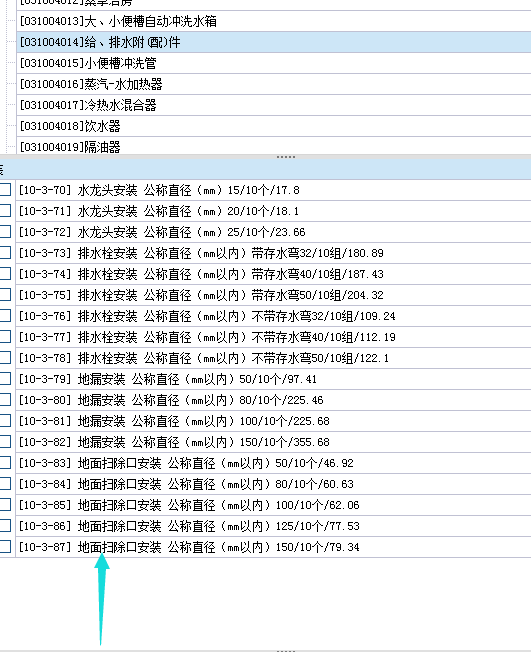Viewport: 531px width, 652px height.
Task: Tick the checkbox for item 10-3-80
Action: [5, 400]
